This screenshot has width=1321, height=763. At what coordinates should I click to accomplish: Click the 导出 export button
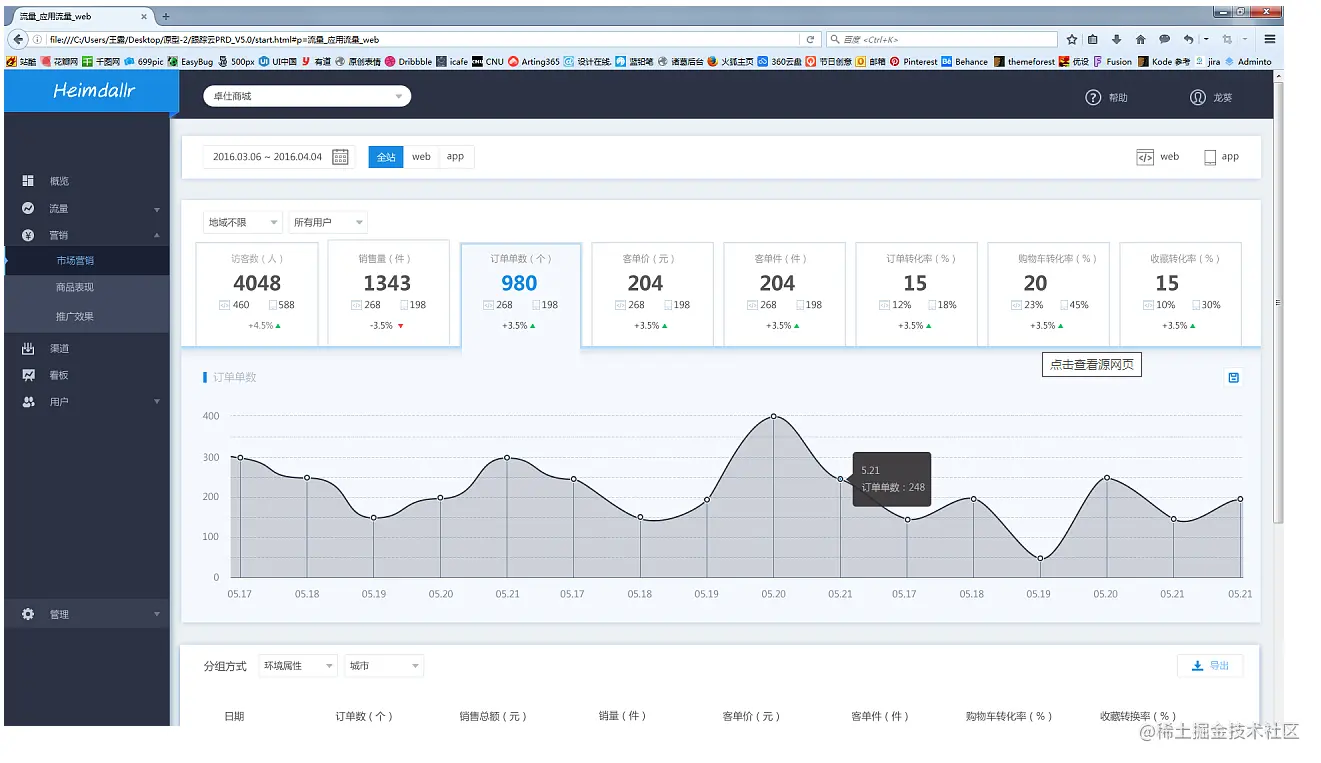coord(1210,666)
